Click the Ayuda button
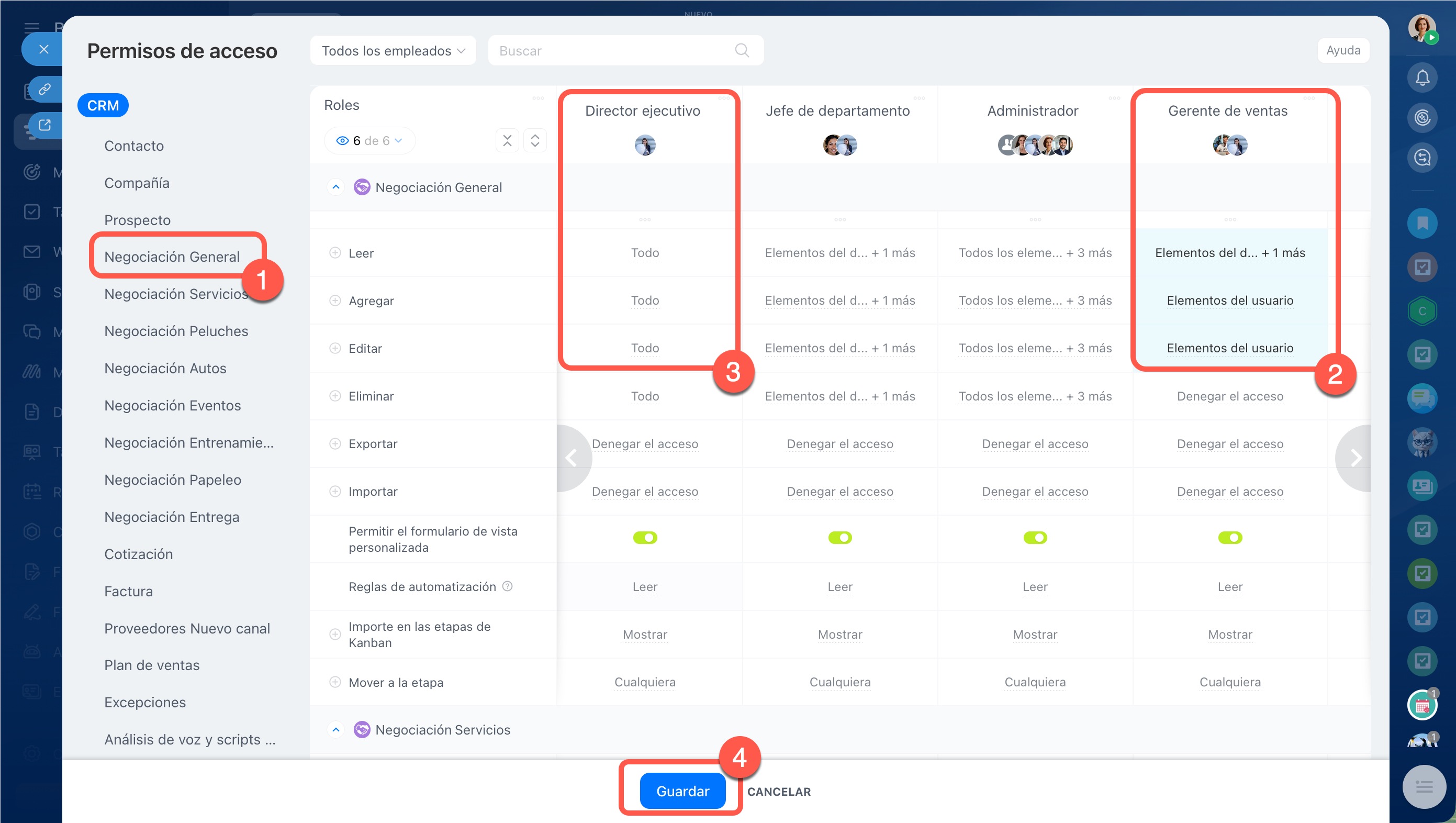1456x823 pixels. click(1343, 50)
